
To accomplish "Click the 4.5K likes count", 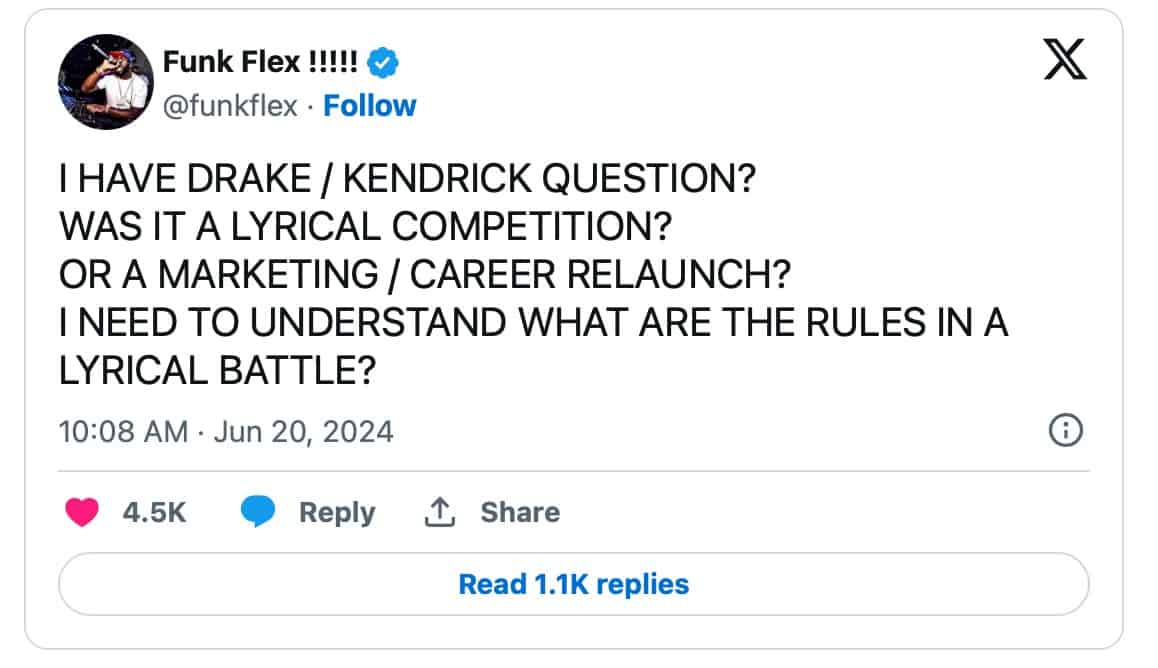I will (x=154, y=513).
